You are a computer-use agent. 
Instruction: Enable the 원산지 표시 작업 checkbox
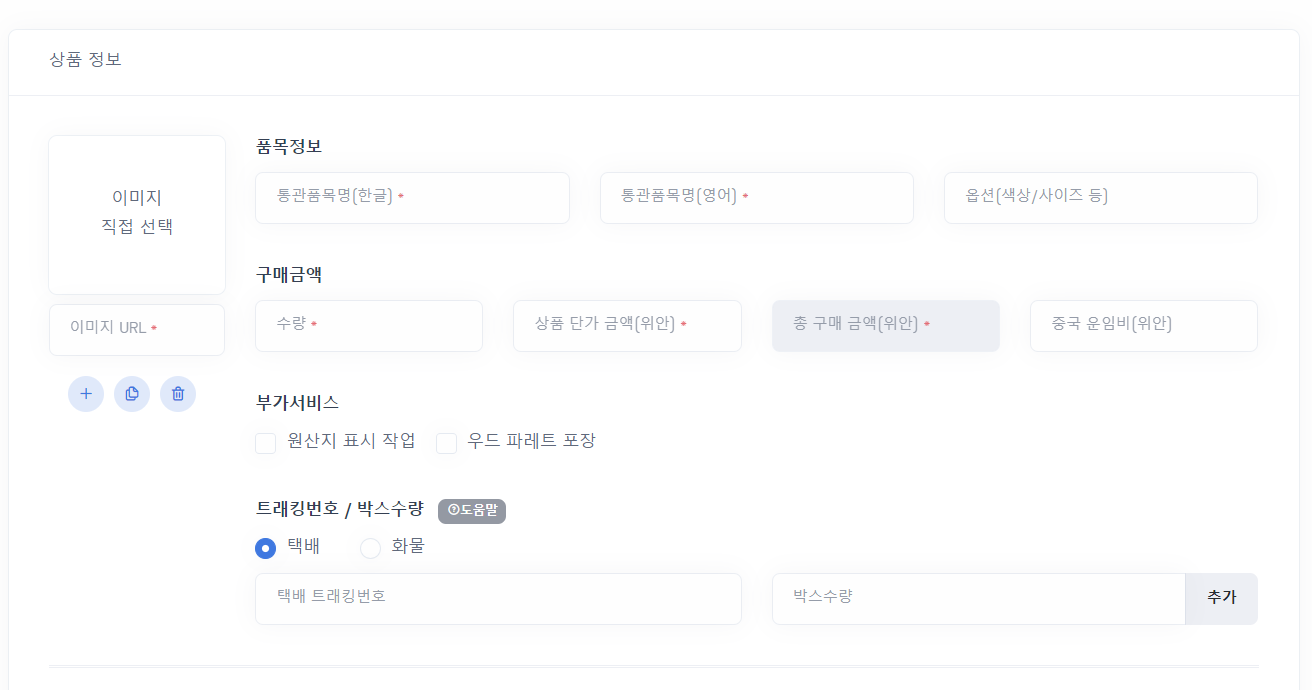pos(266,443)
